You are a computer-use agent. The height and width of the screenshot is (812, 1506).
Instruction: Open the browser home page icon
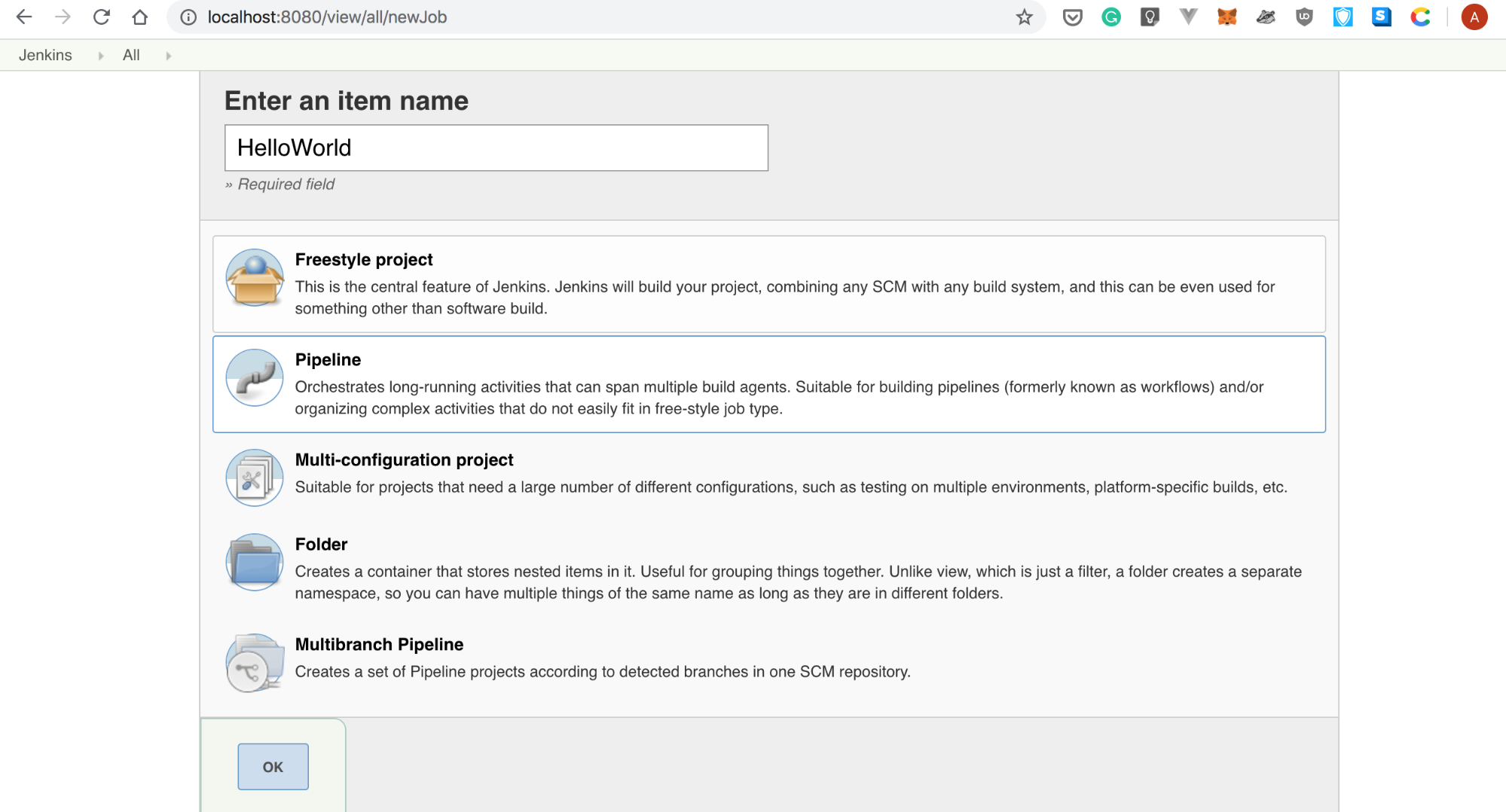(140, 17)
